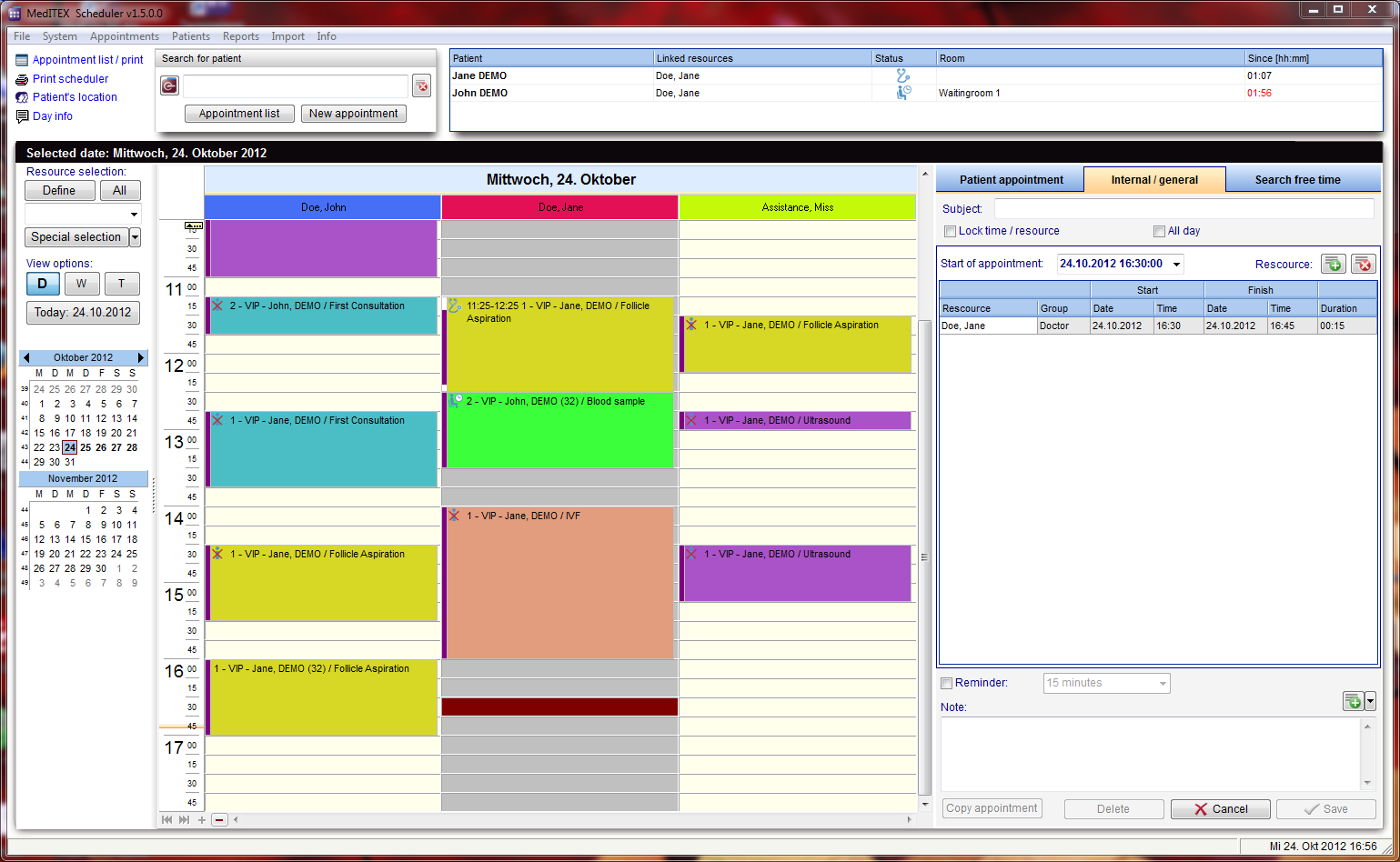Click the New appointment button

coord(354,114)
